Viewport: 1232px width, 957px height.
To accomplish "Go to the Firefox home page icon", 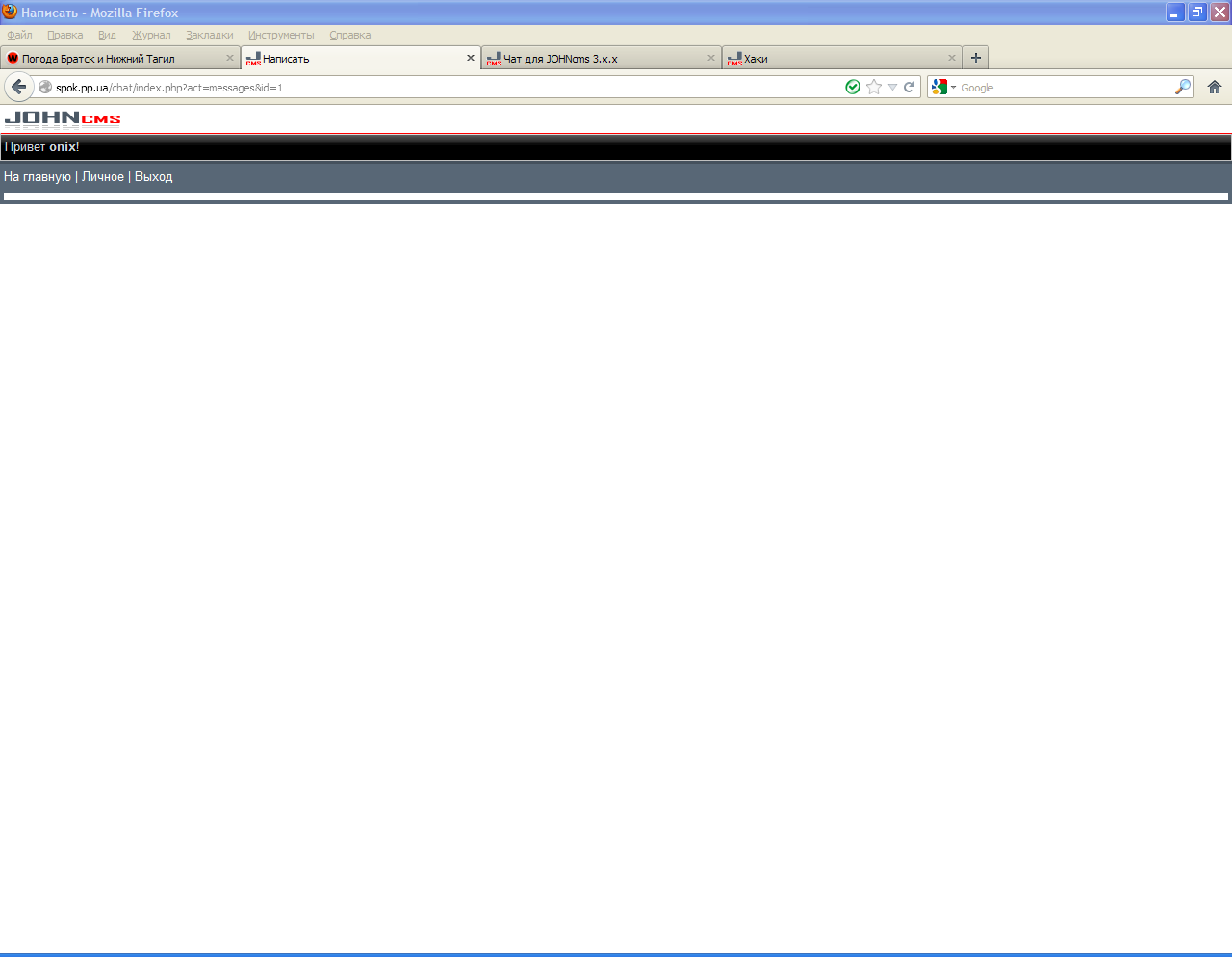I will [1215, 87].
